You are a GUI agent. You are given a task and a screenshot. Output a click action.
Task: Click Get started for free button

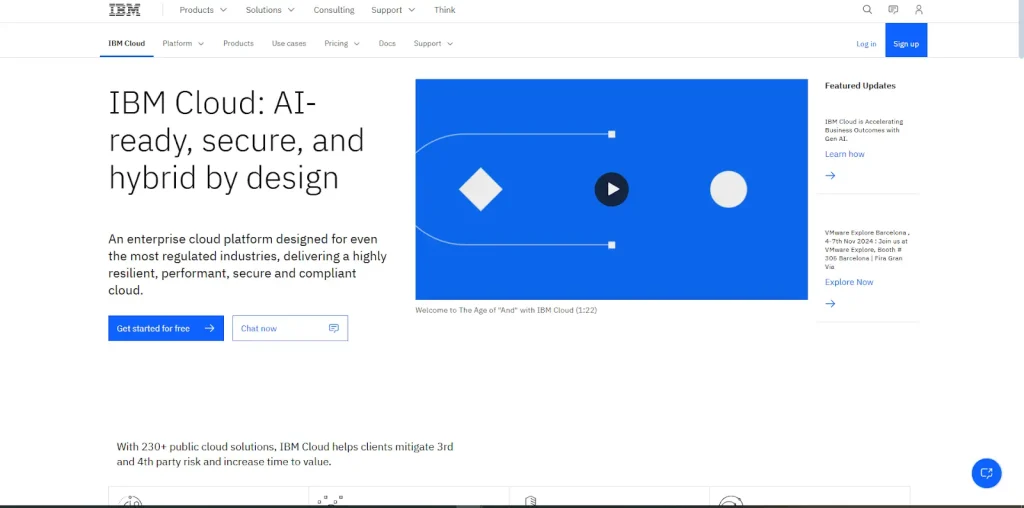click(x=166, y=328)
